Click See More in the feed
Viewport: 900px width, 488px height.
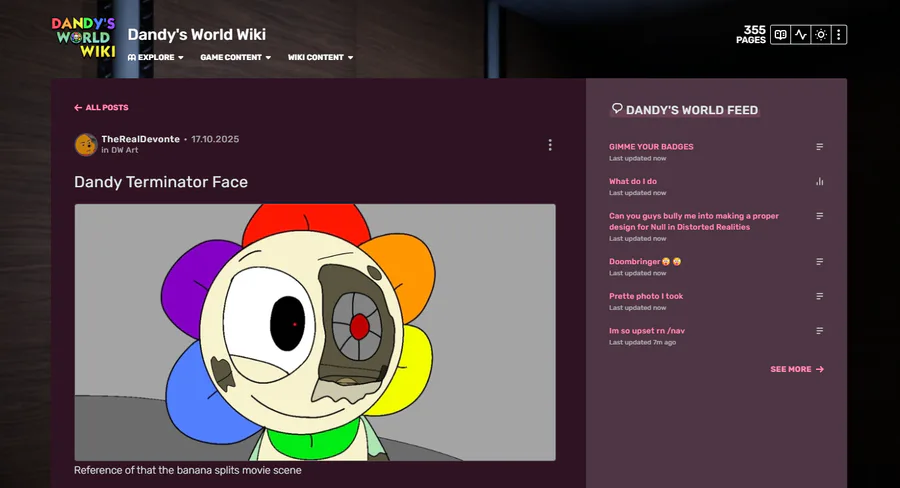797,369
